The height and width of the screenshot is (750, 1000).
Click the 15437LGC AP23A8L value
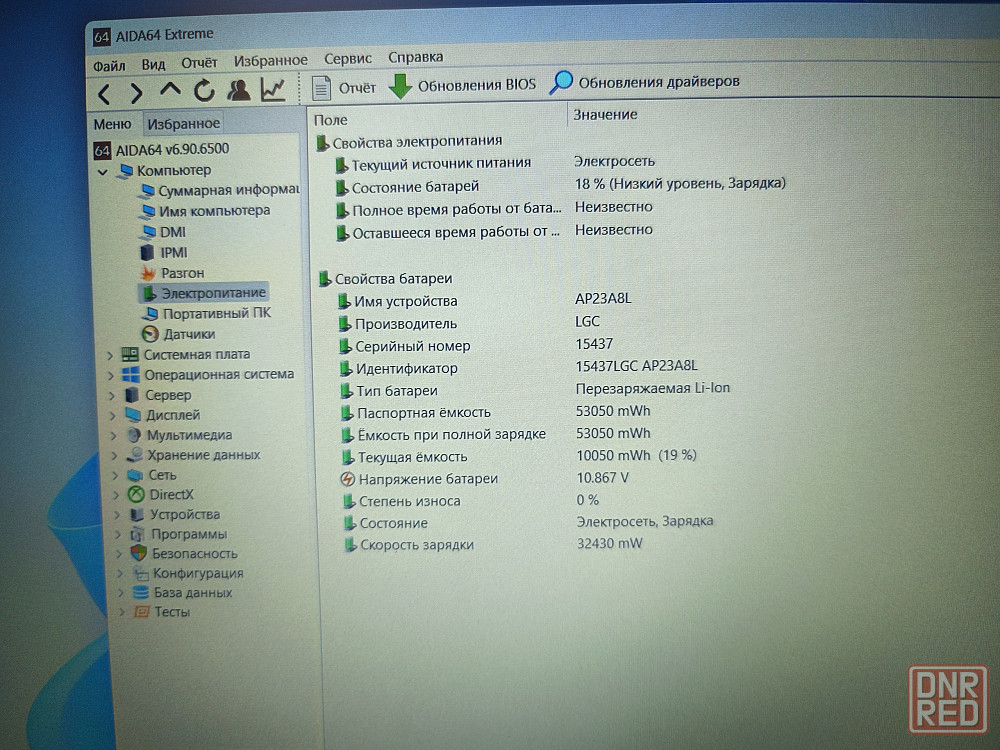pyautogui.click(x=636, y=366)
